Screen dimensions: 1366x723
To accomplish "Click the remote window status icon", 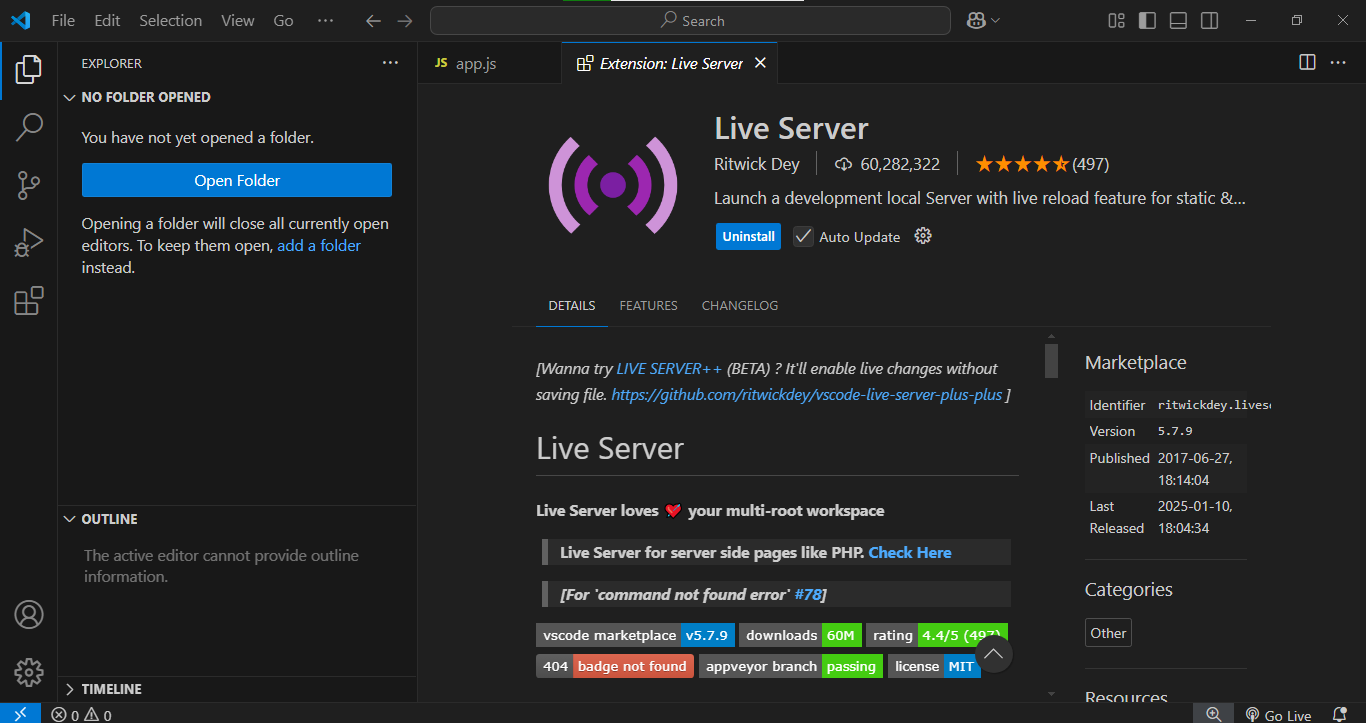I will (x=20, y=714).
